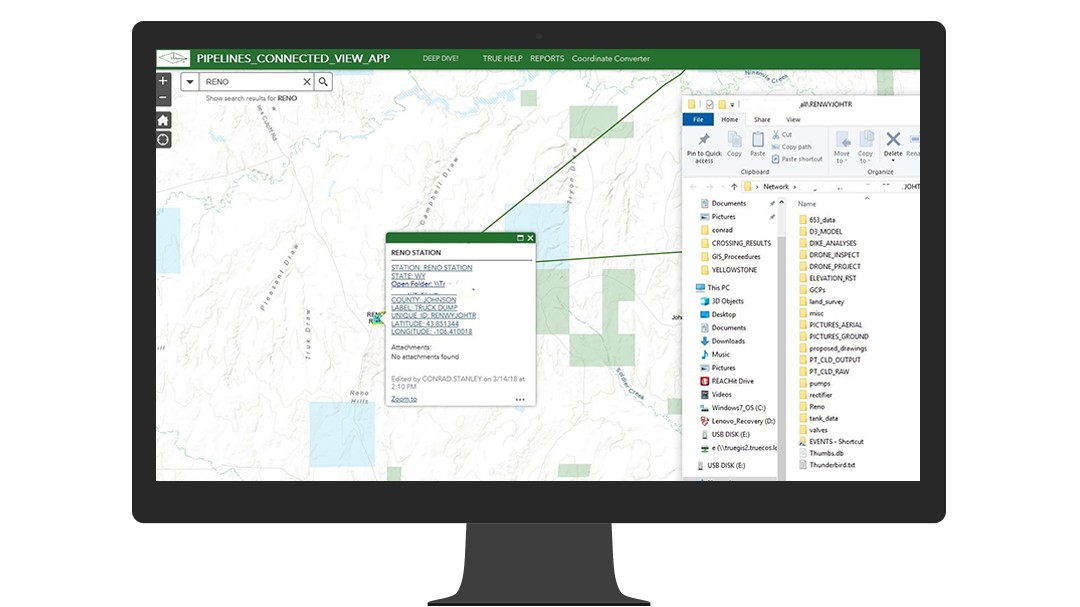Image resolution: width=1080 pixels, height=607 pixels.
Task: Click the Copy ribbon button
Action: [x=734, y=145]
